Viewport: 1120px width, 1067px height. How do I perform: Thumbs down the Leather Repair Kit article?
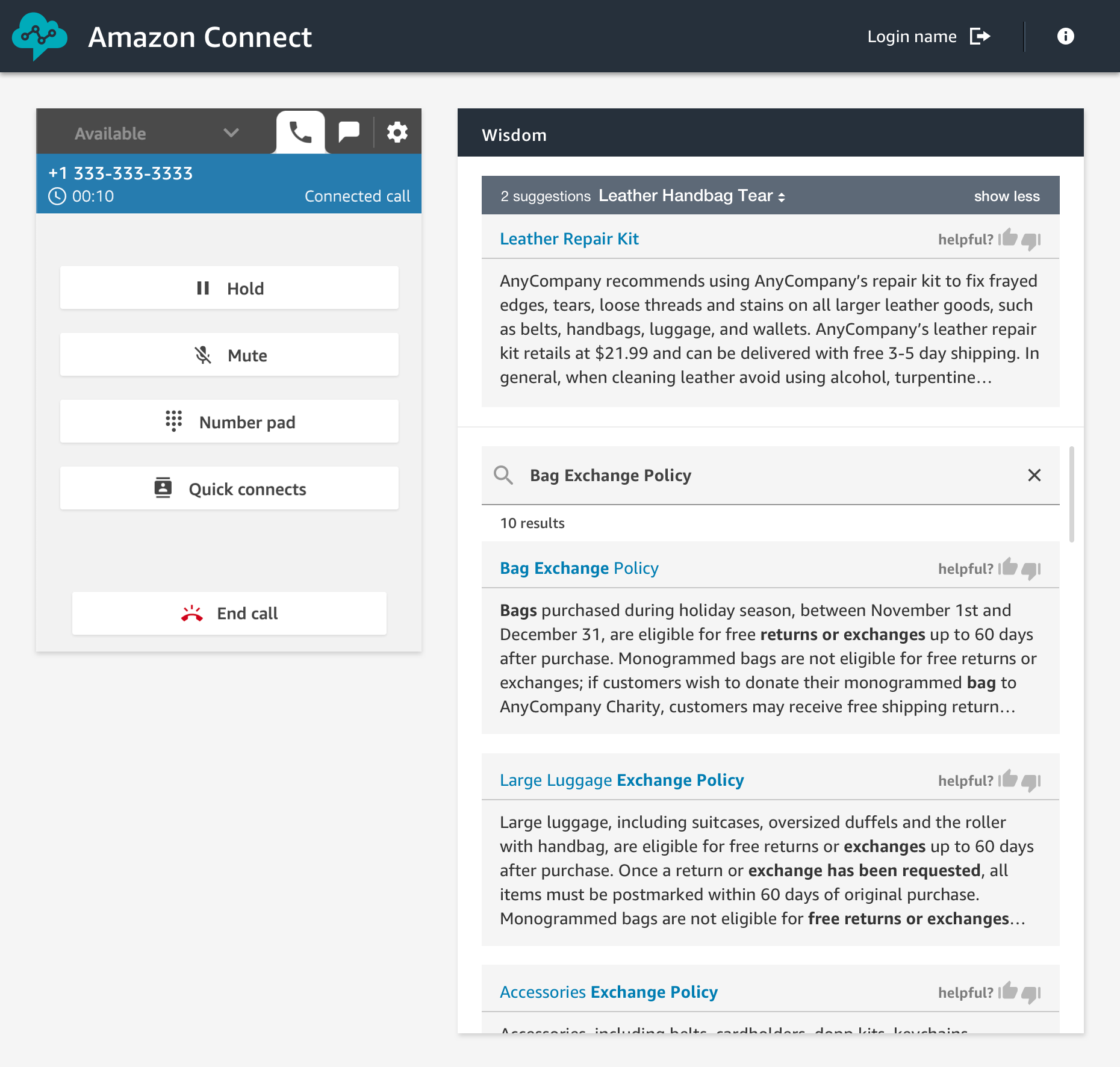pyautogui.click(x=1031, y=240)
